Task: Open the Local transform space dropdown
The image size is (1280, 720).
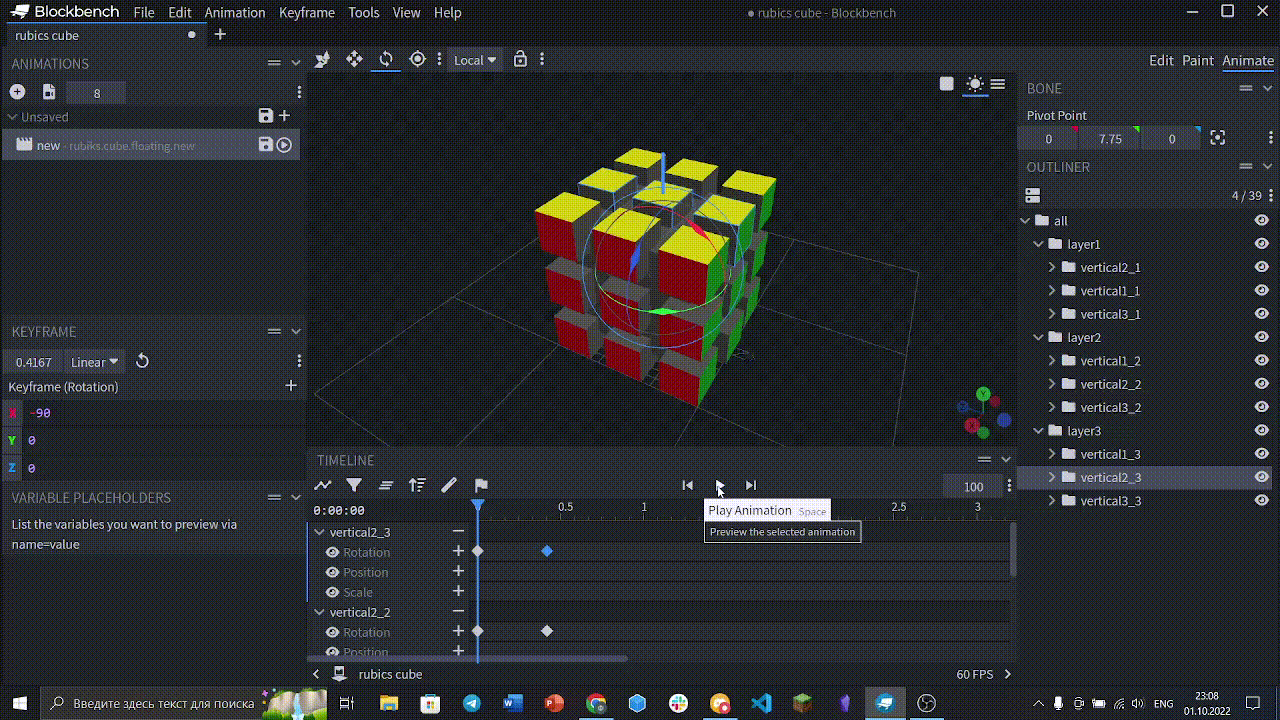Action: click(475, 60)
